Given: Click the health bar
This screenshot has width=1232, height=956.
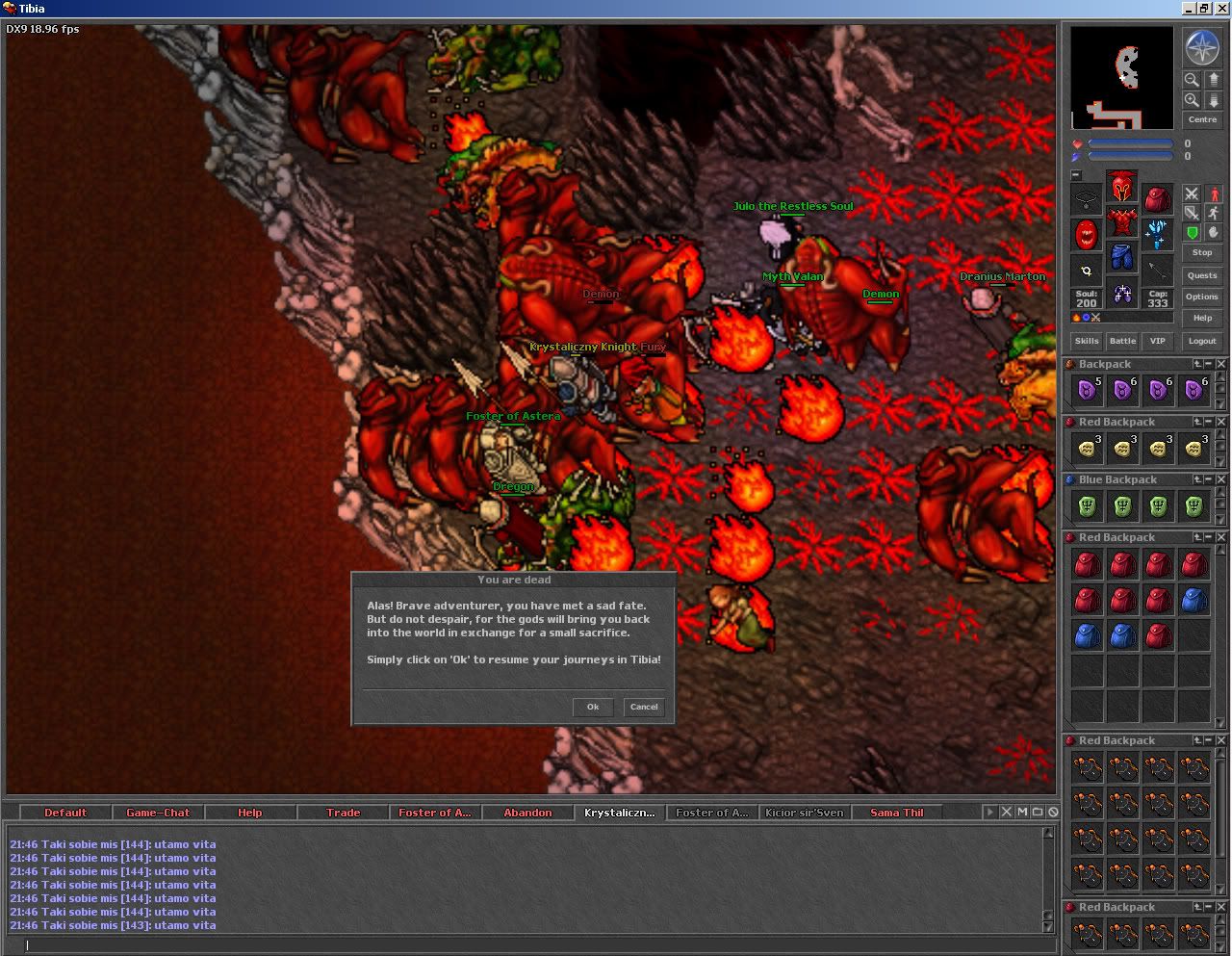Looking at the screenshot, I should [x=1130, y=143].
